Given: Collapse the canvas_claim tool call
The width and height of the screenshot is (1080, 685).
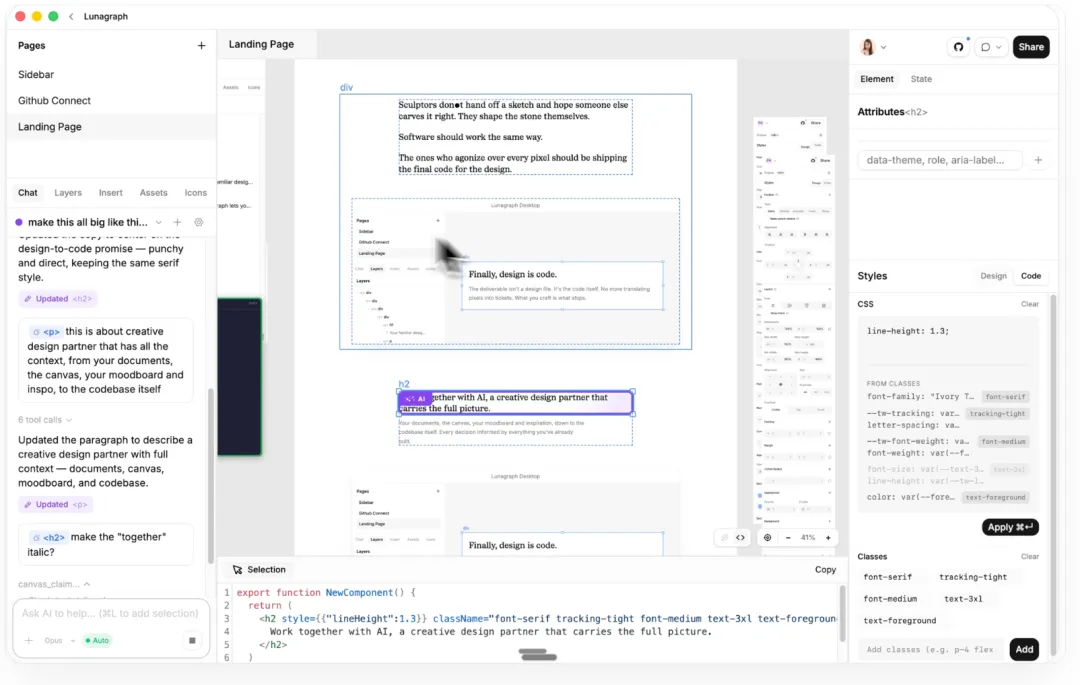Looking at the screenshot, I should pyautogui.click(x=54, y=584).
